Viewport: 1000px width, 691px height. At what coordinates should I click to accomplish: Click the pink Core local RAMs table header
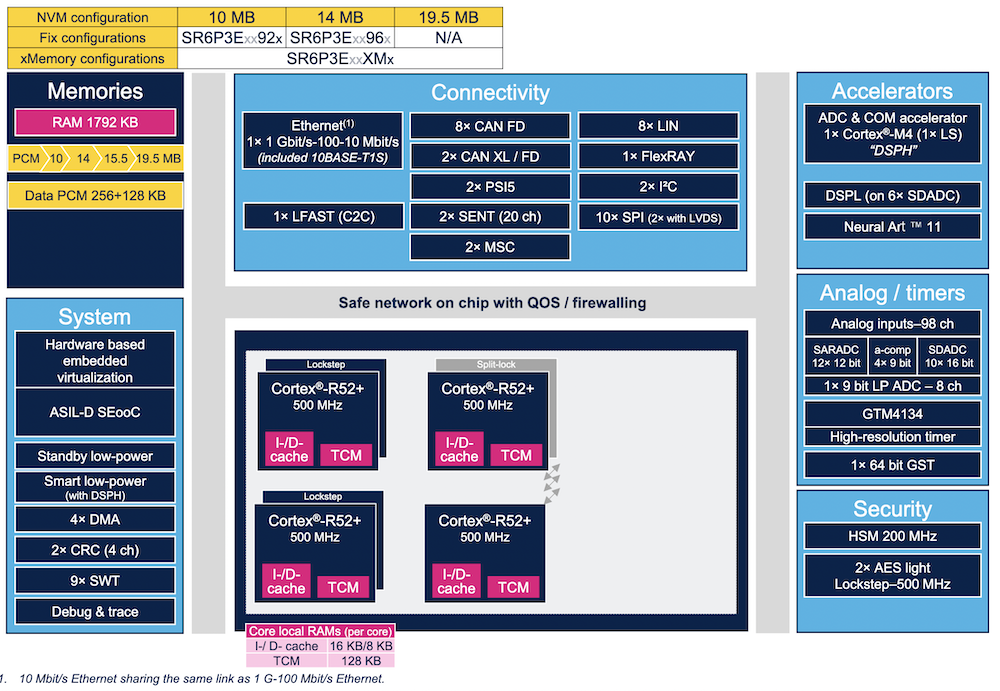pos(320,632)
